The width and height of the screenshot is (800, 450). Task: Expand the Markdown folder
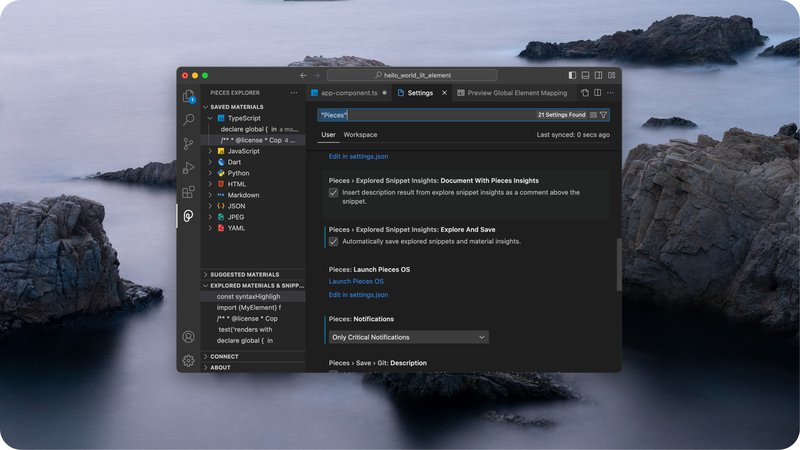[210, 195]
